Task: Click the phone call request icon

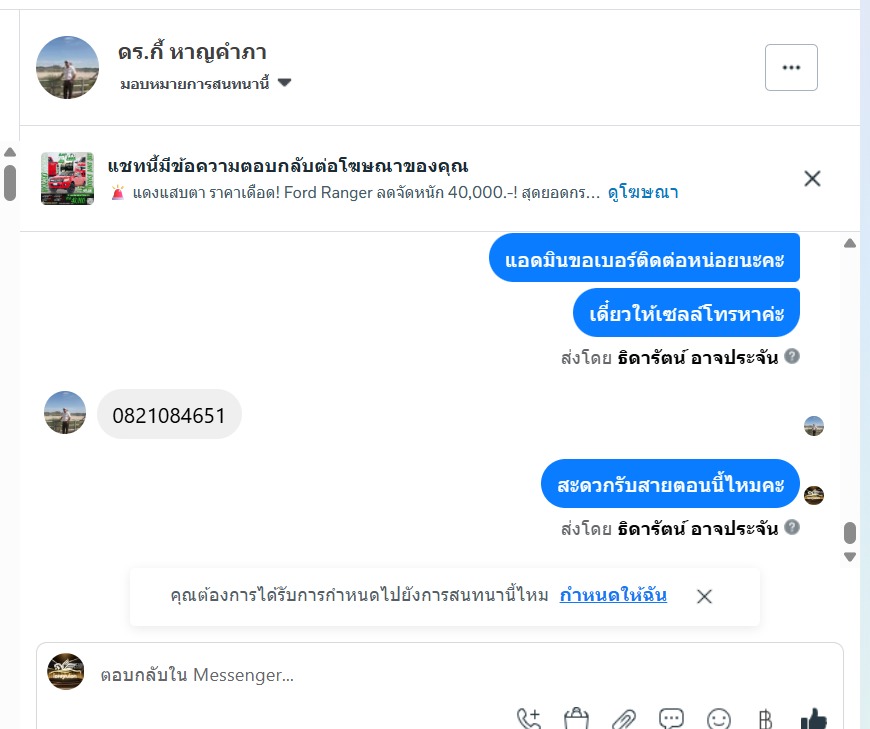Action: point(528,718)
